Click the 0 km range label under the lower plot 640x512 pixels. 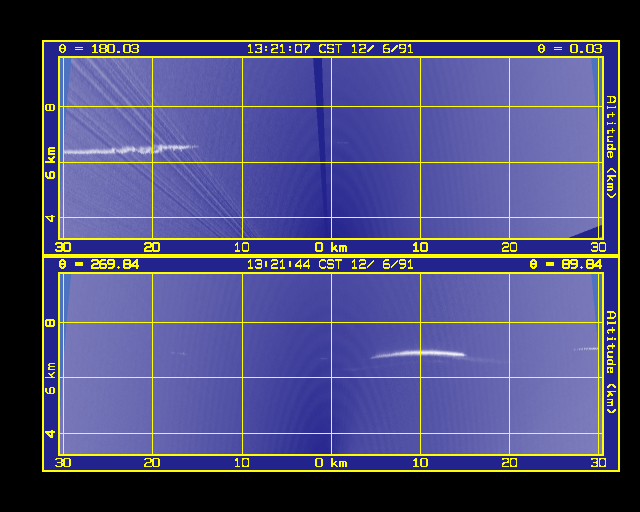(331, 463)
